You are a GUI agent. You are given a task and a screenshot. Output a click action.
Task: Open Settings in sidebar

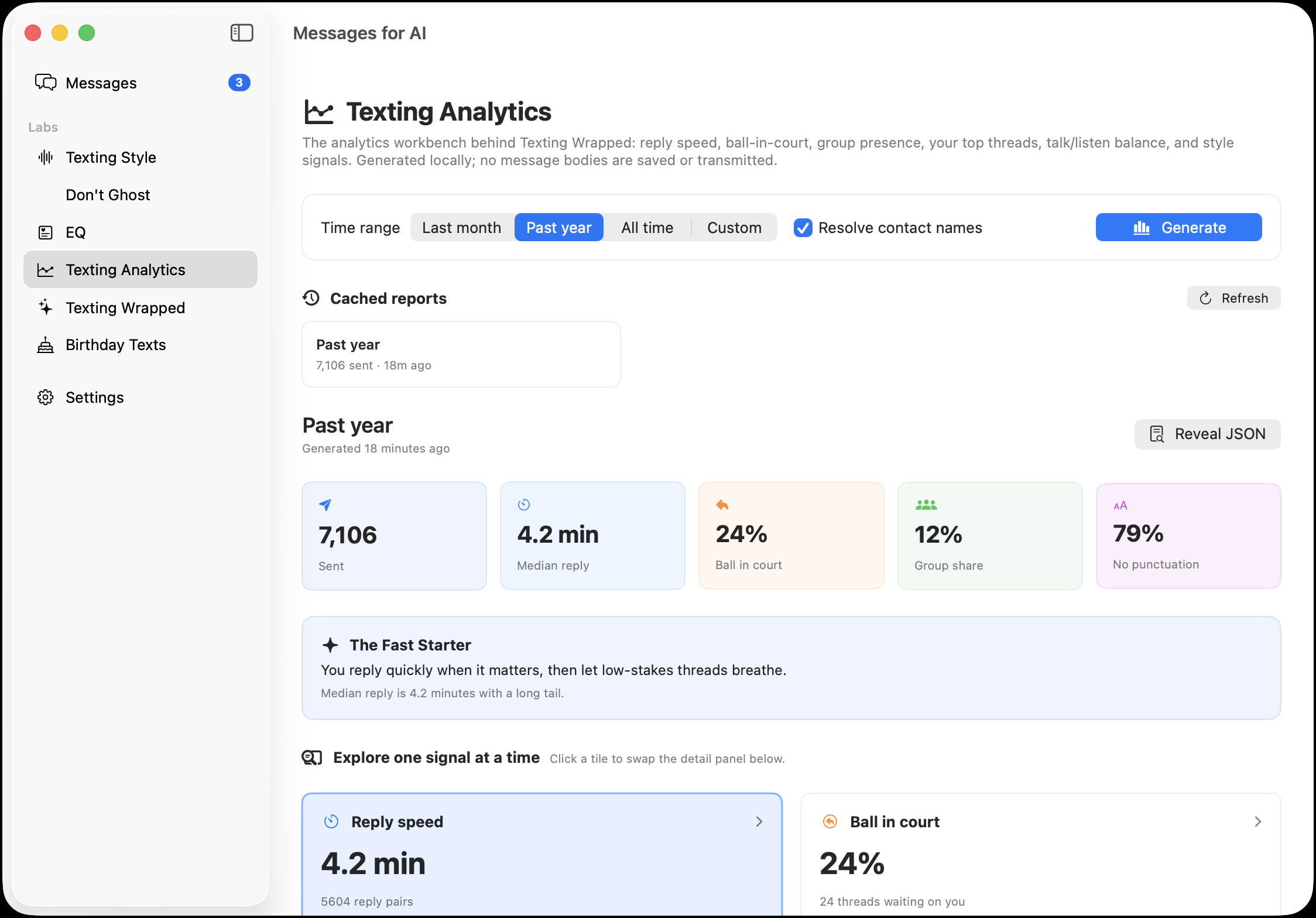click(x=140, y=398)
